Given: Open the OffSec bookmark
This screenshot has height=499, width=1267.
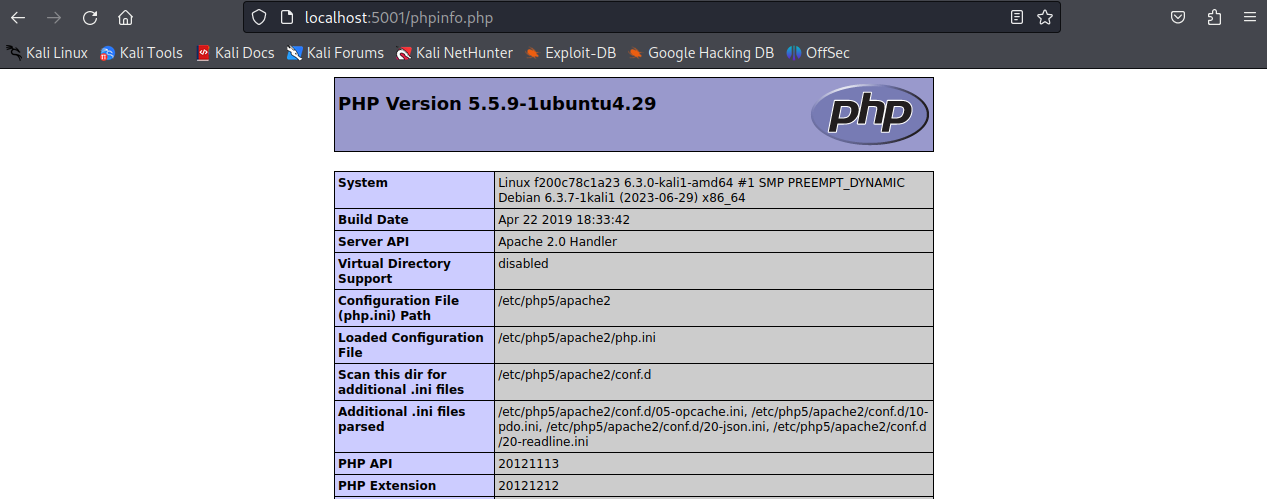Looking at the screenshot, I should [x=818, y=53].
